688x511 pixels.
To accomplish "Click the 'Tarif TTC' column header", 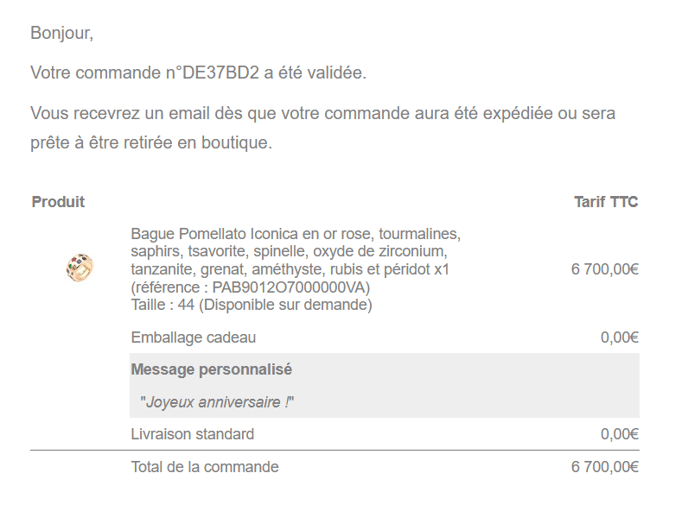I will 606,202.
